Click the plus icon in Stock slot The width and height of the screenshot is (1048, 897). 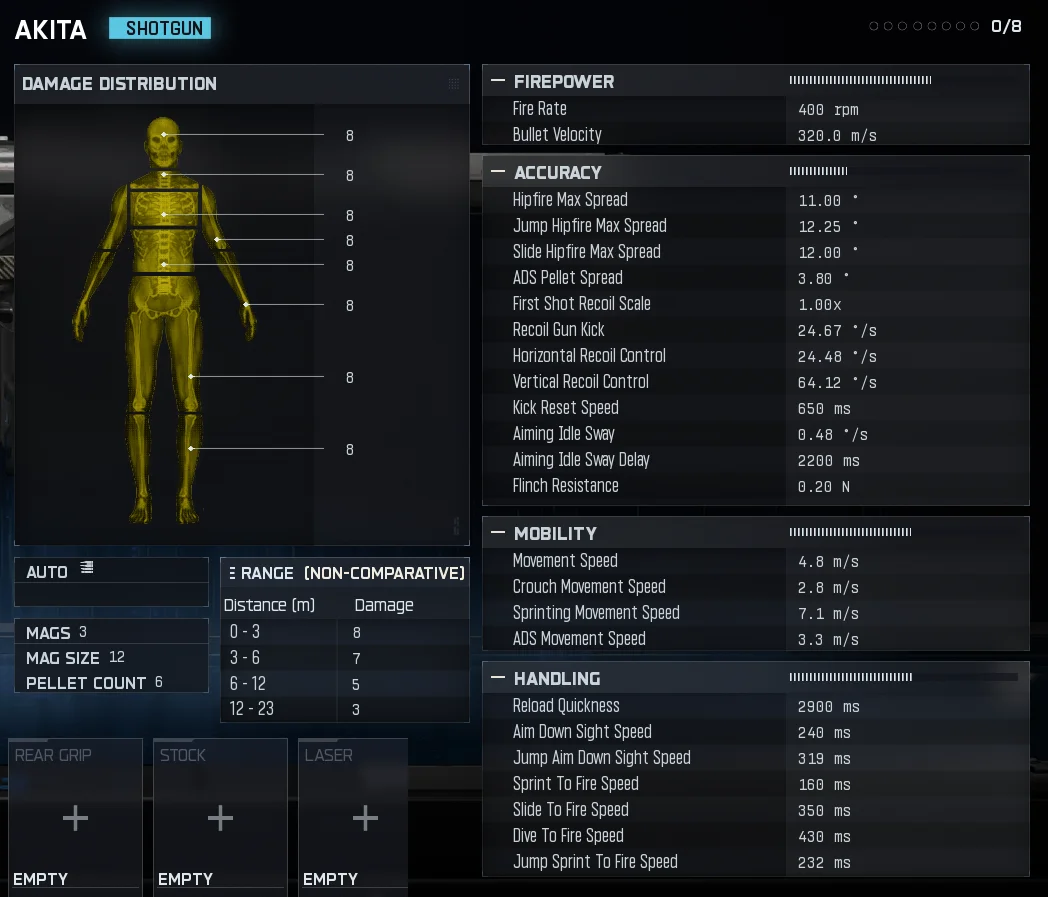tap(220, 818)
